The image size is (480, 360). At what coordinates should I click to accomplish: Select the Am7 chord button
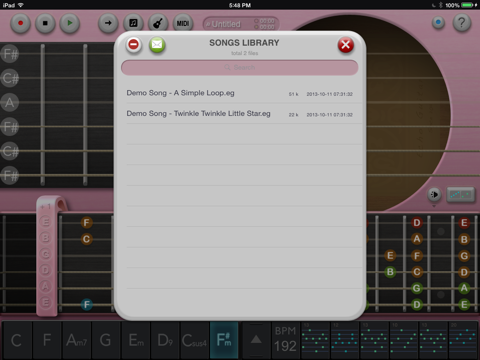(77, 340)
